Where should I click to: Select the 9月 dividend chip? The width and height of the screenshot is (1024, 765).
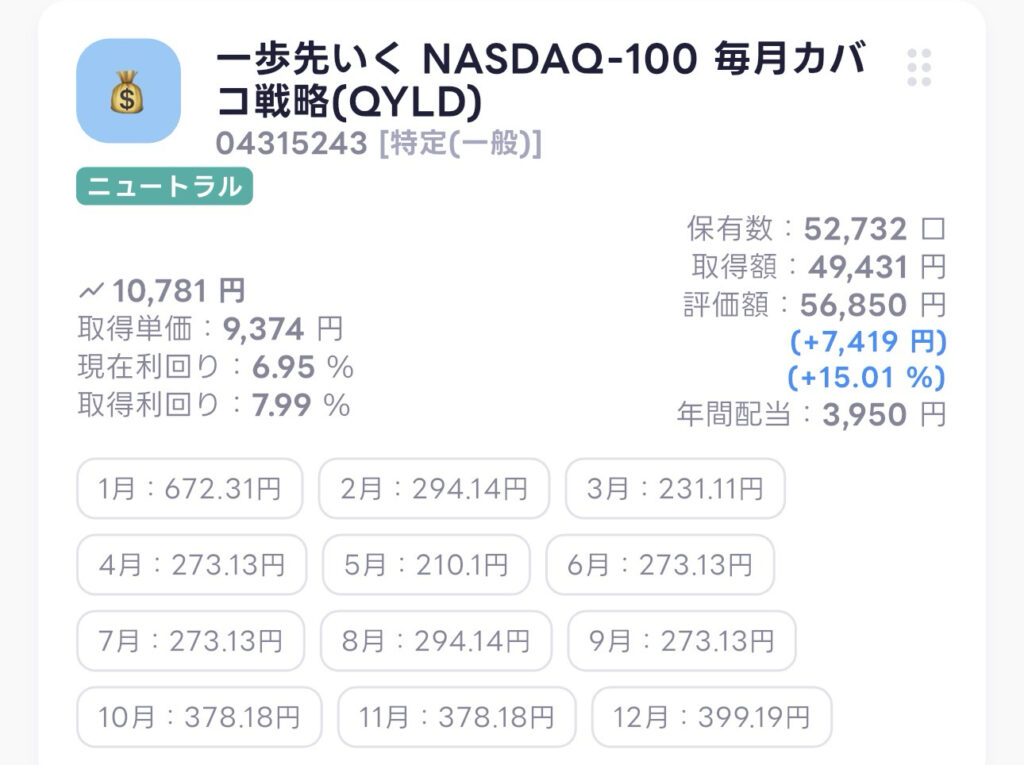pos(682,641)
